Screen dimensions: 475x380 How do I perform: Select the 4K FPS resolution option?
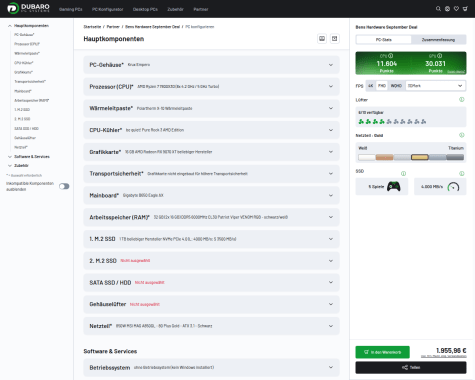[x=371, y=86]
